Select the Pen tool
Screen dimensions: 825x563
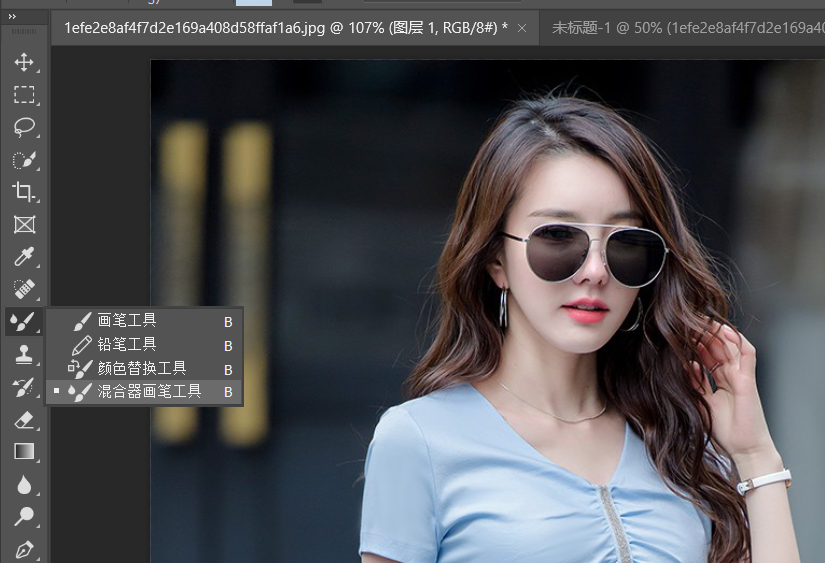coord(24,549)
